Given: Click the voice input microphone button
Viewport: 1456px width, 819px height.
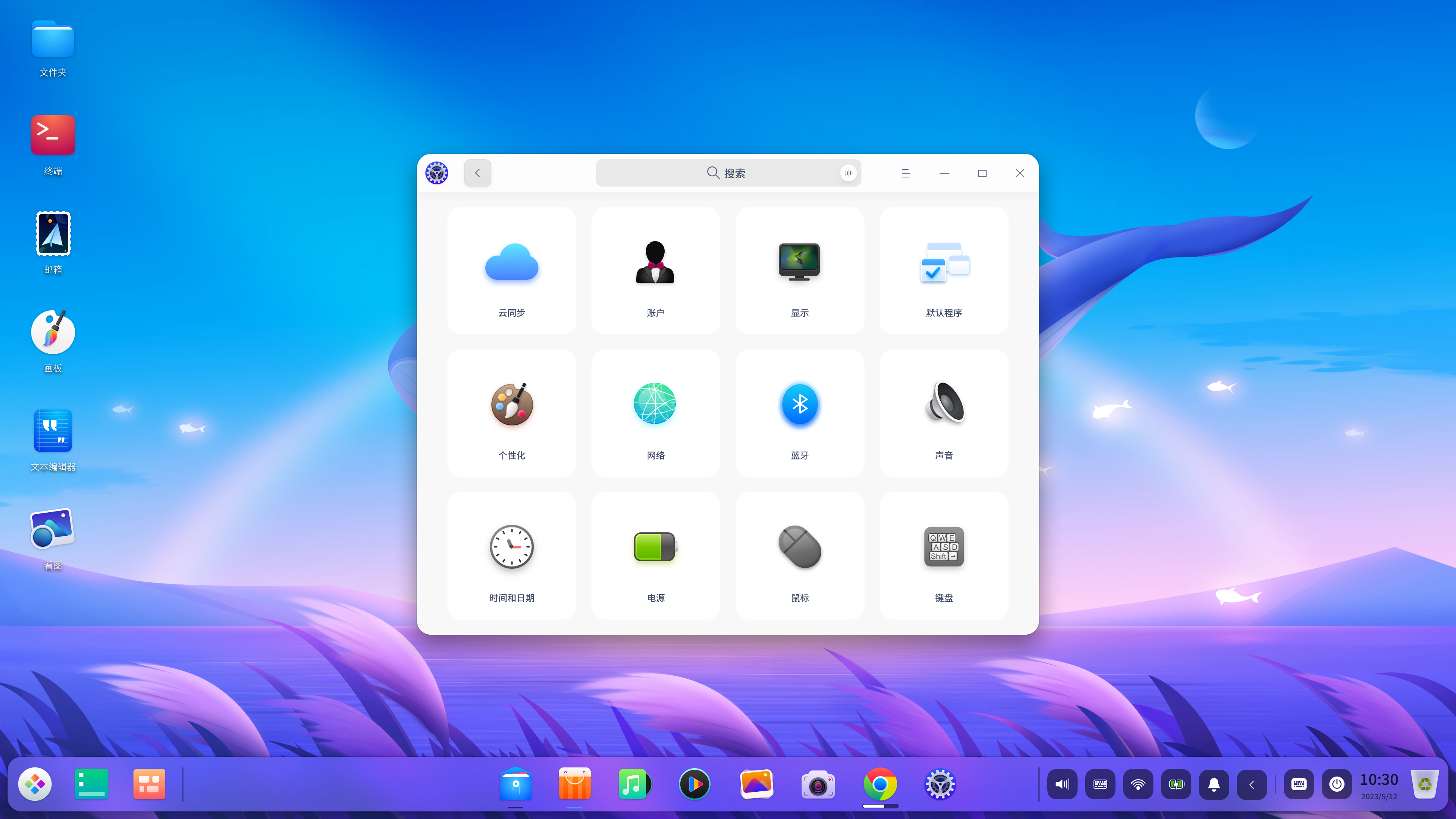Looking at the screenshot, I should (x=849, y=173).
